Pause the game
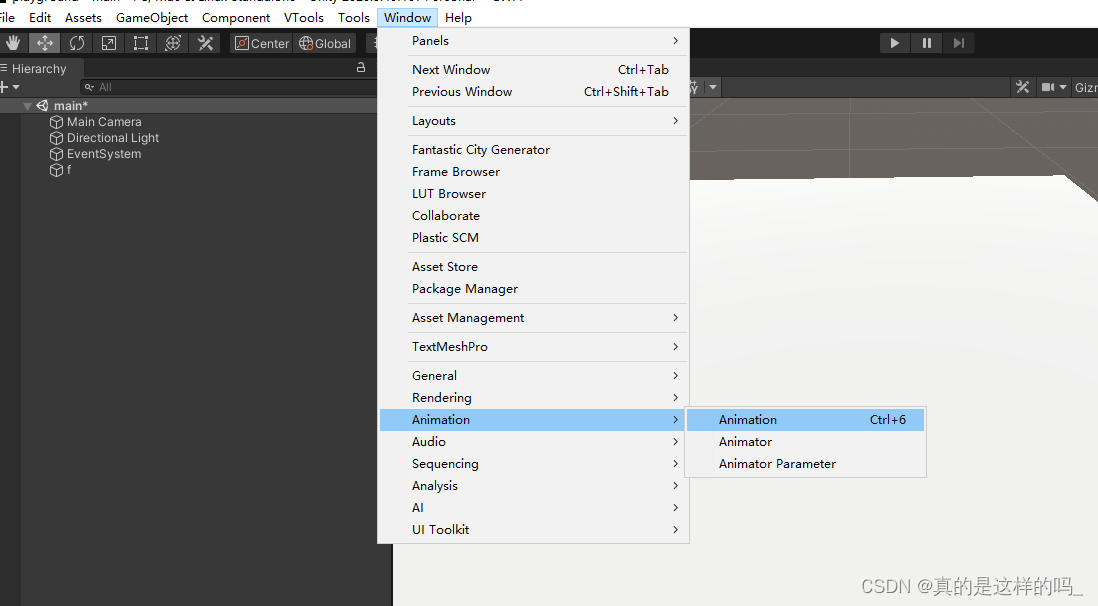This screenshot has width=1098, height=606. [926, 43]
